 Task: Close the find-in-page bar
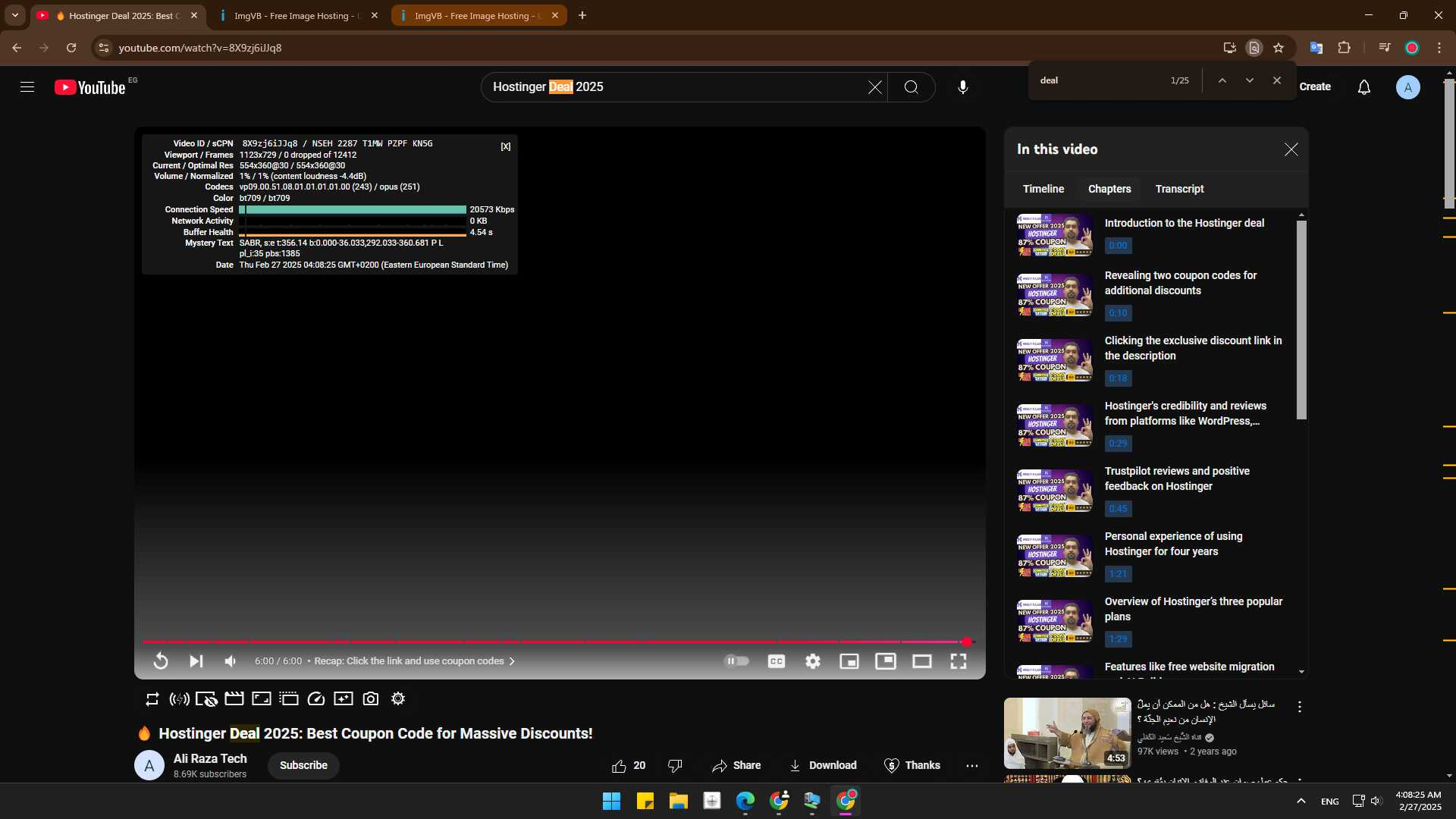click(1276, 80)
